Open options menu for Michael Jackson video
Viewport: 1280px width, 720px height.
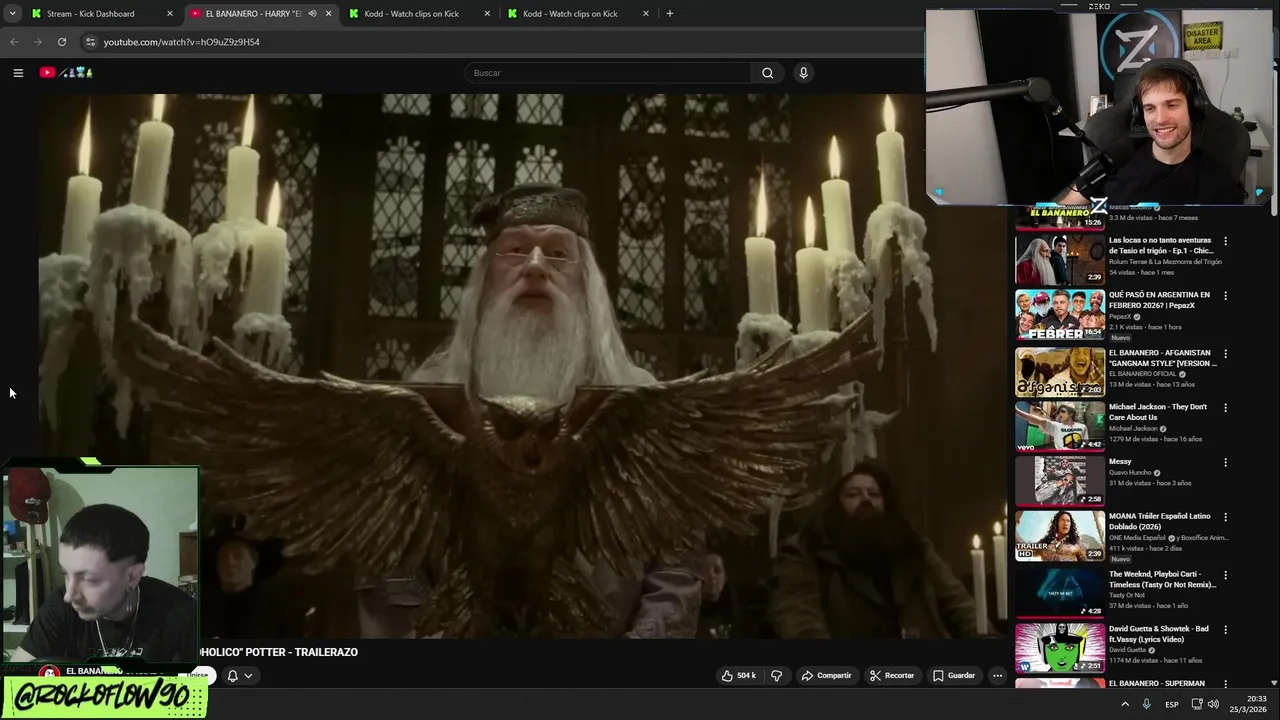(1225, 408)
